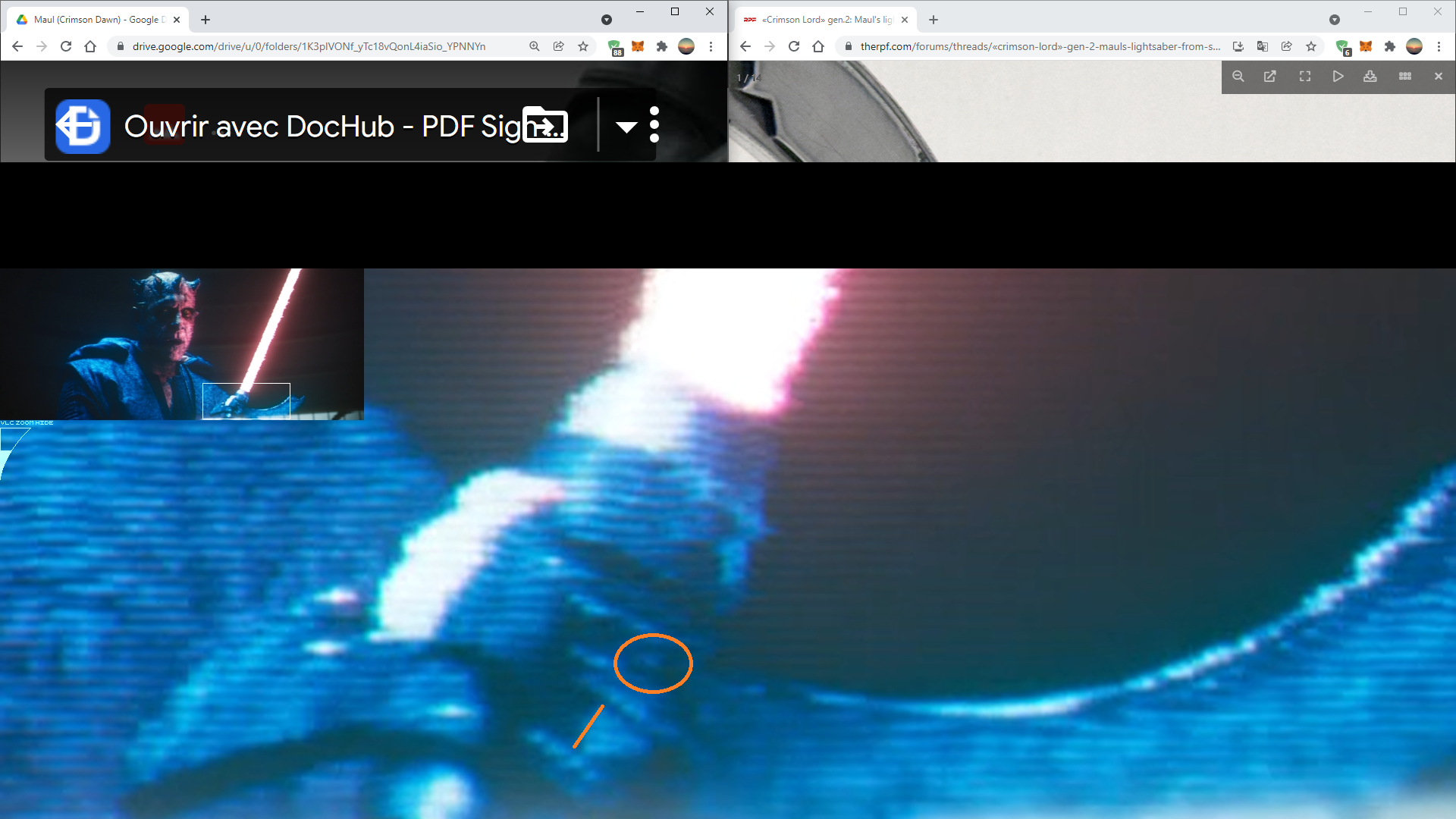Open a new tab in Drive window
Screen dimensions: 1456x819
pos(206,20)
